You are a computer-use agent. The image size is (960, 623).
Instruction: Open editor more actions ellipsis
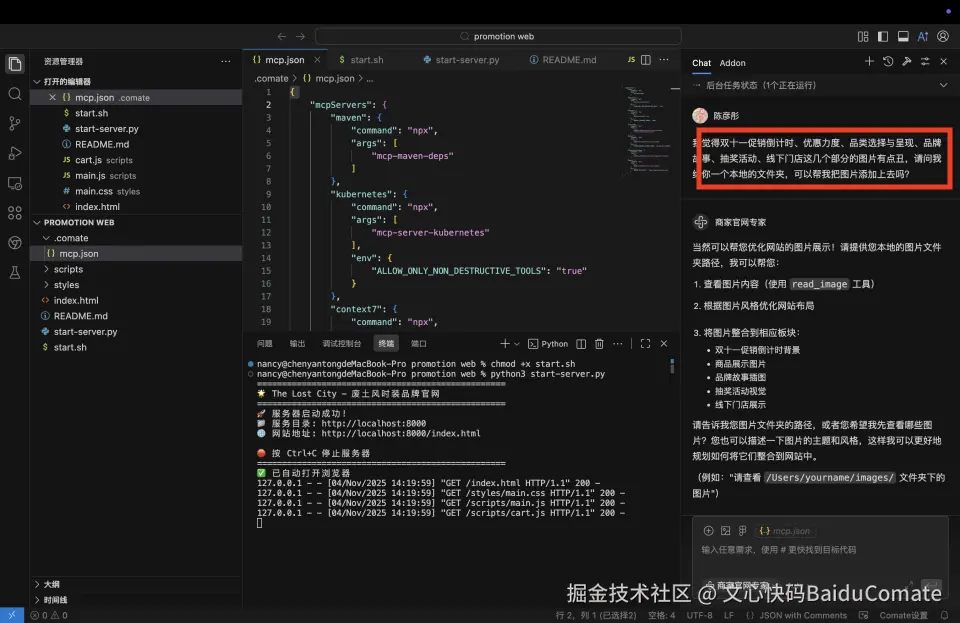tap(664, 60)
